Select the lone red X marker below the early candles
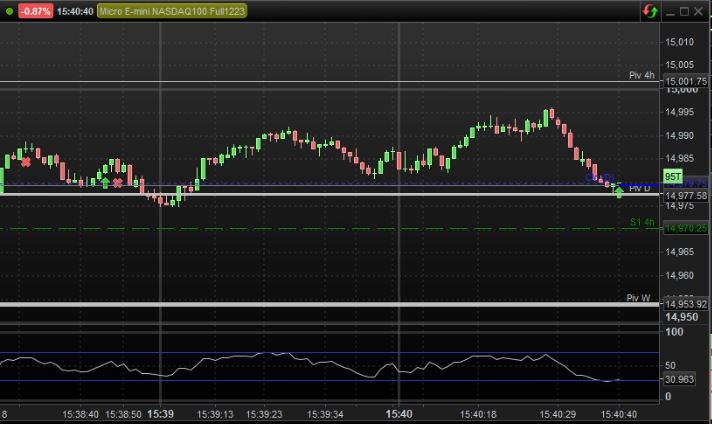Viewport: 712px width, 424px height. click(26, 162)
